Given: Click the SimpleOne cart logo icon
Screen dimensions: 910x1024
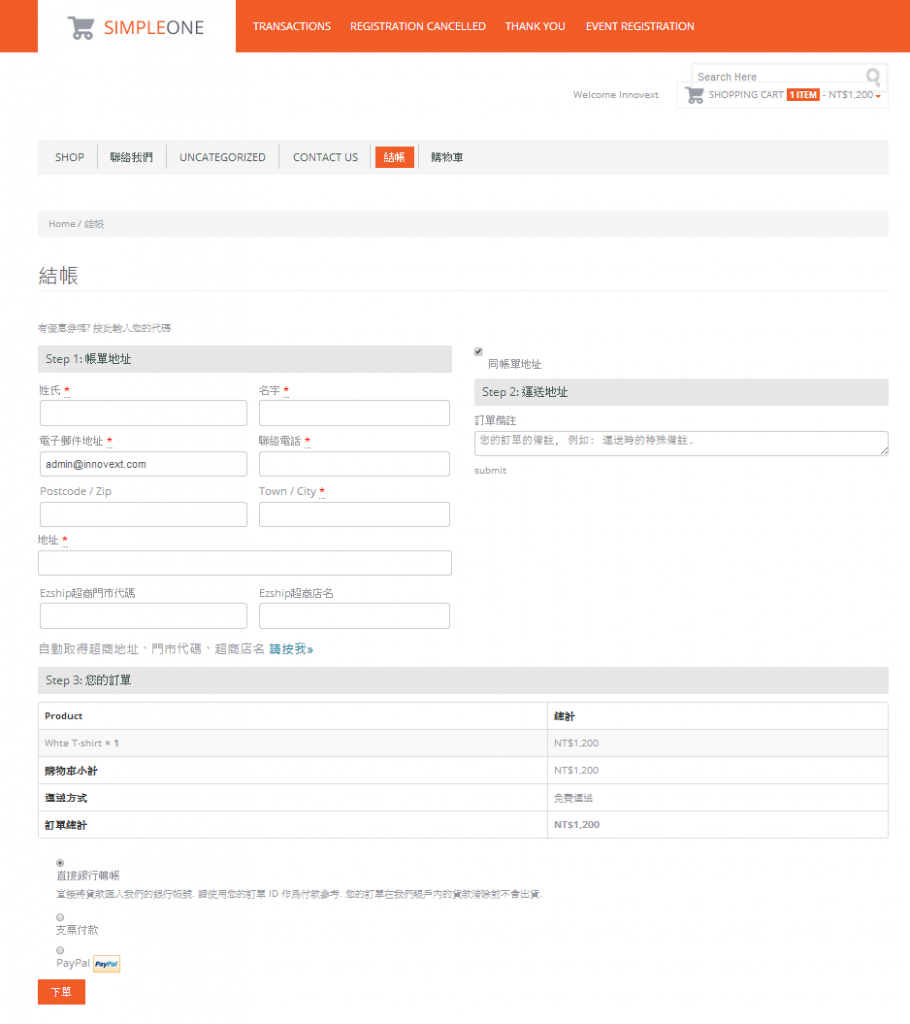Looking at the screenshot, I should (x=82, y=27).
